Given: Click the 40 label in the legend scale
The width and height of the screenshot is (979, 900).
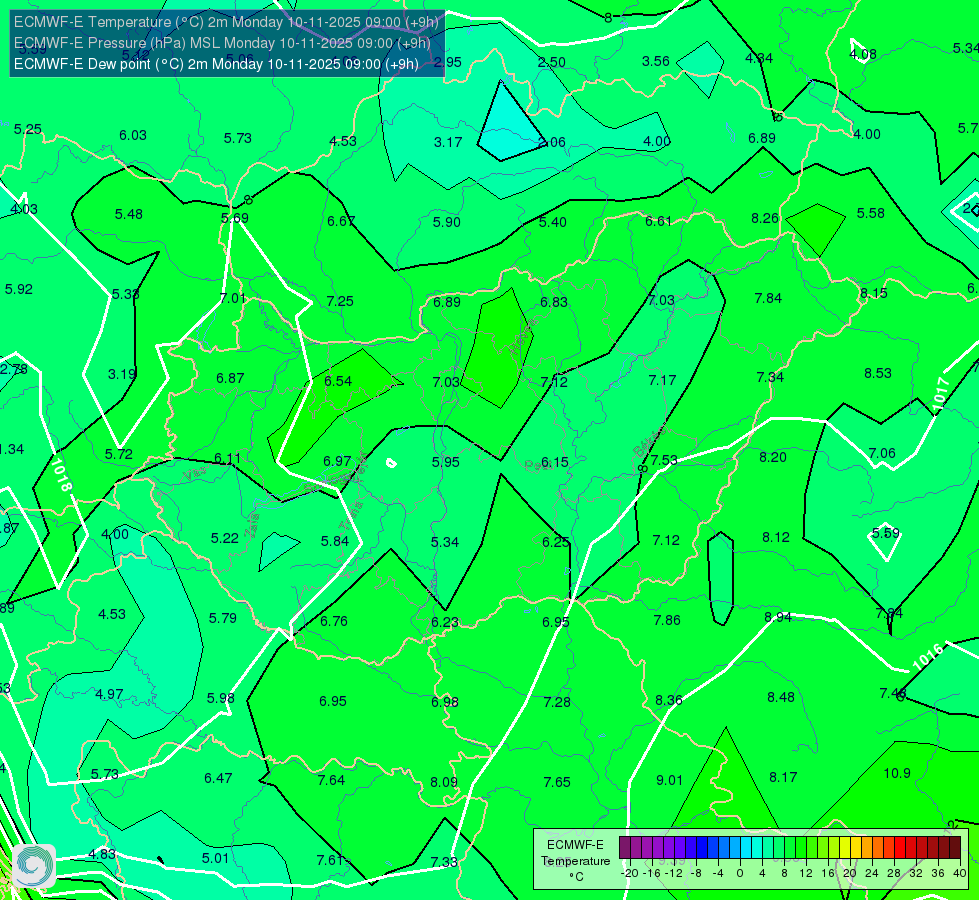Looking at the screenshot, I should pyautogui.click(x=960, y=873).
